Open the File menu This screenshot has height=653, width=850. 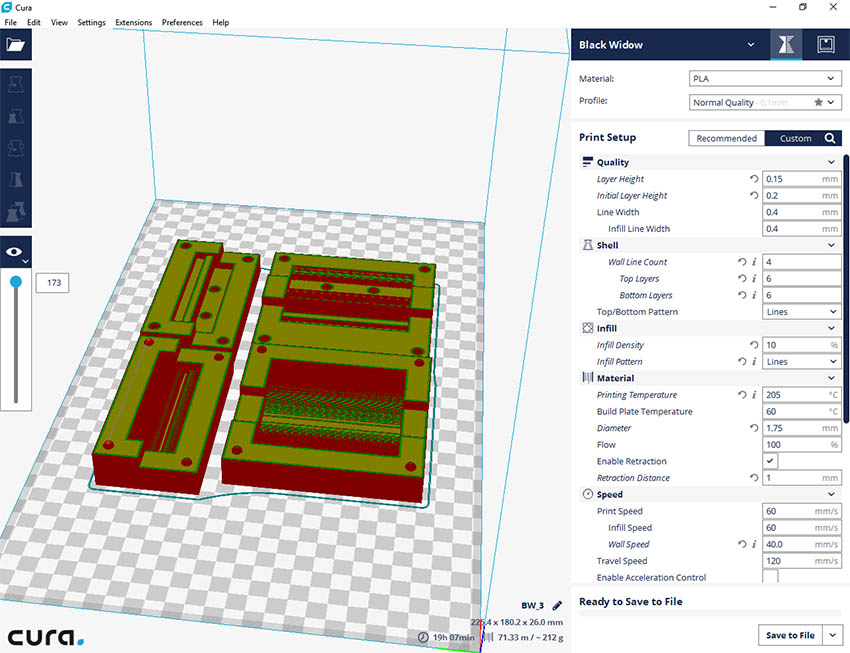[x=10, y=22]
